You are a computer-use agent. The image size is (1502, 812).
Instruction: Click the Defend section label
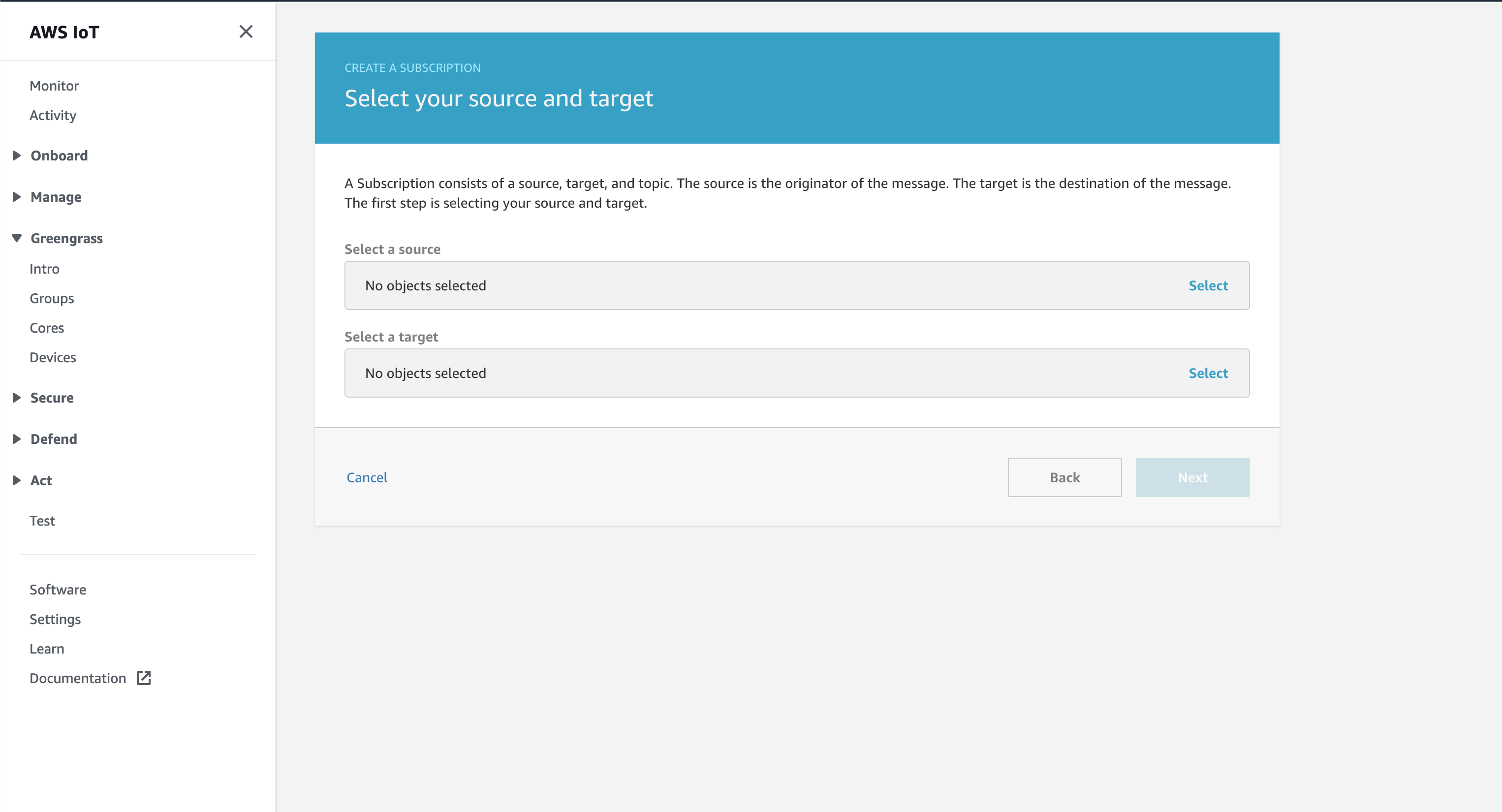click(54, 439)
